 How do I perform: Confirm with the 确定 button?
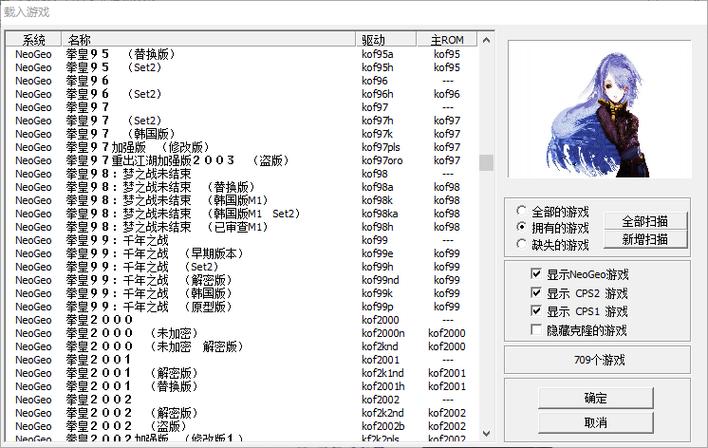(595, 398)
